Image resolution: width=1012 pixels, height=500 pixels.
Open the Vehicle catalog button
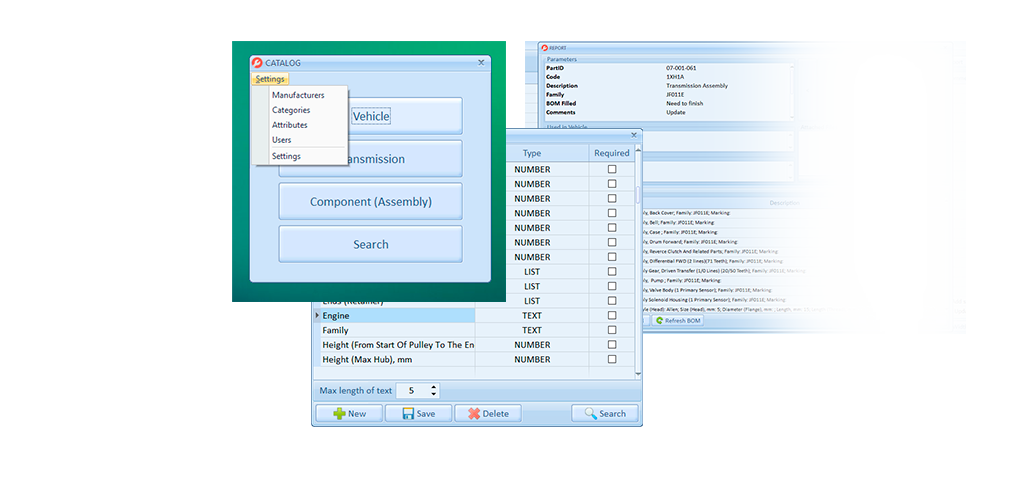[x=370, y=116]
